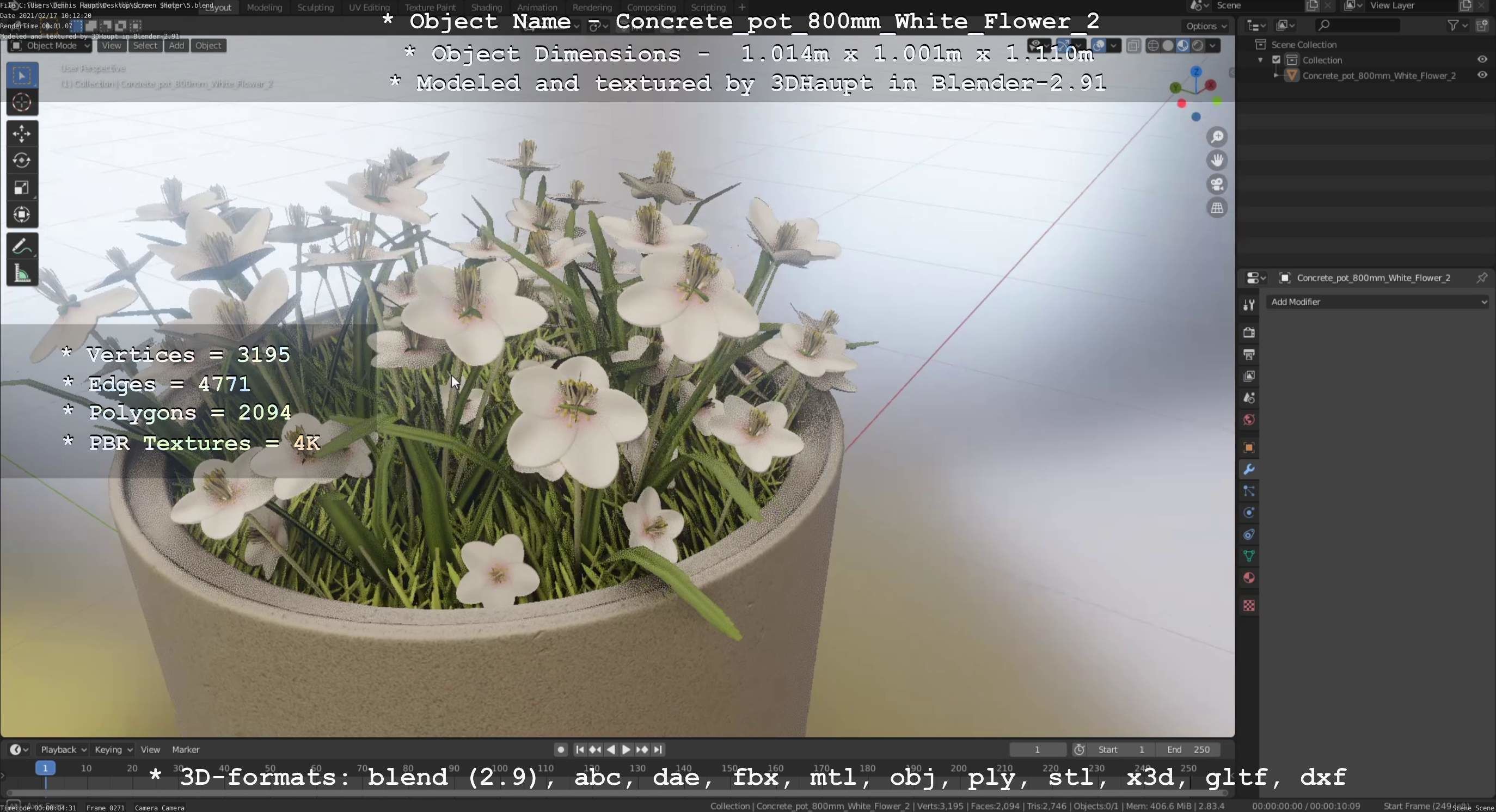The height and width of the screenshot is (812, 1496).
Task: Toggle auto keying record button
Action: coord(560,750)
